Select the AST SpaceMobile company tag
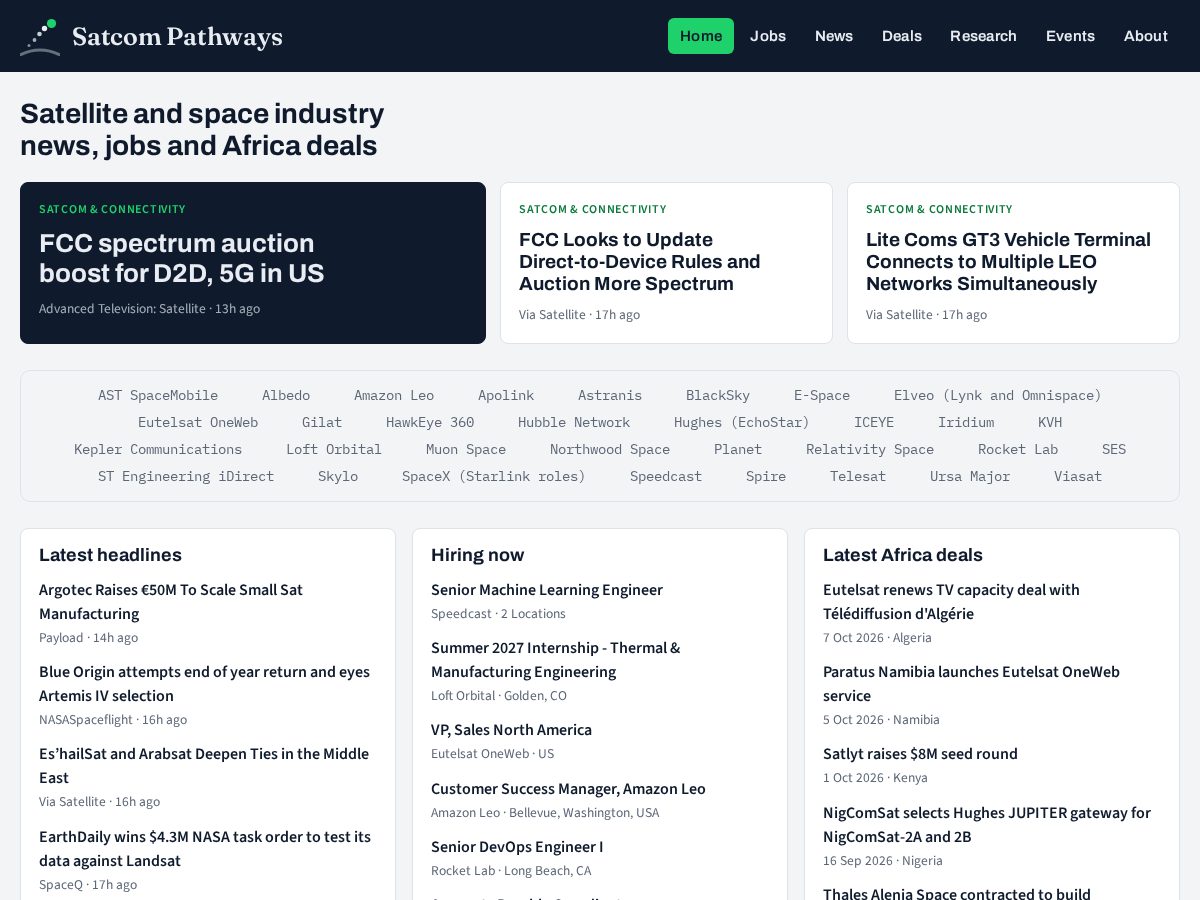This screenshot has width=1200, height=900. (x=158, y=395)
